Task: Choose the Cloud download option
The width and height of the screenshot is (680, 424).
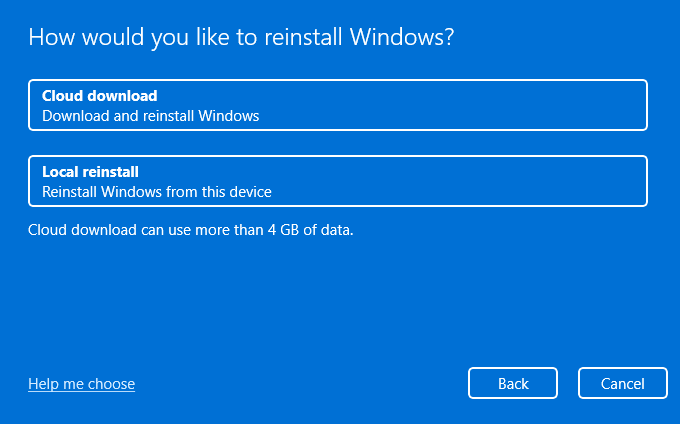Action: pos(338,105)
